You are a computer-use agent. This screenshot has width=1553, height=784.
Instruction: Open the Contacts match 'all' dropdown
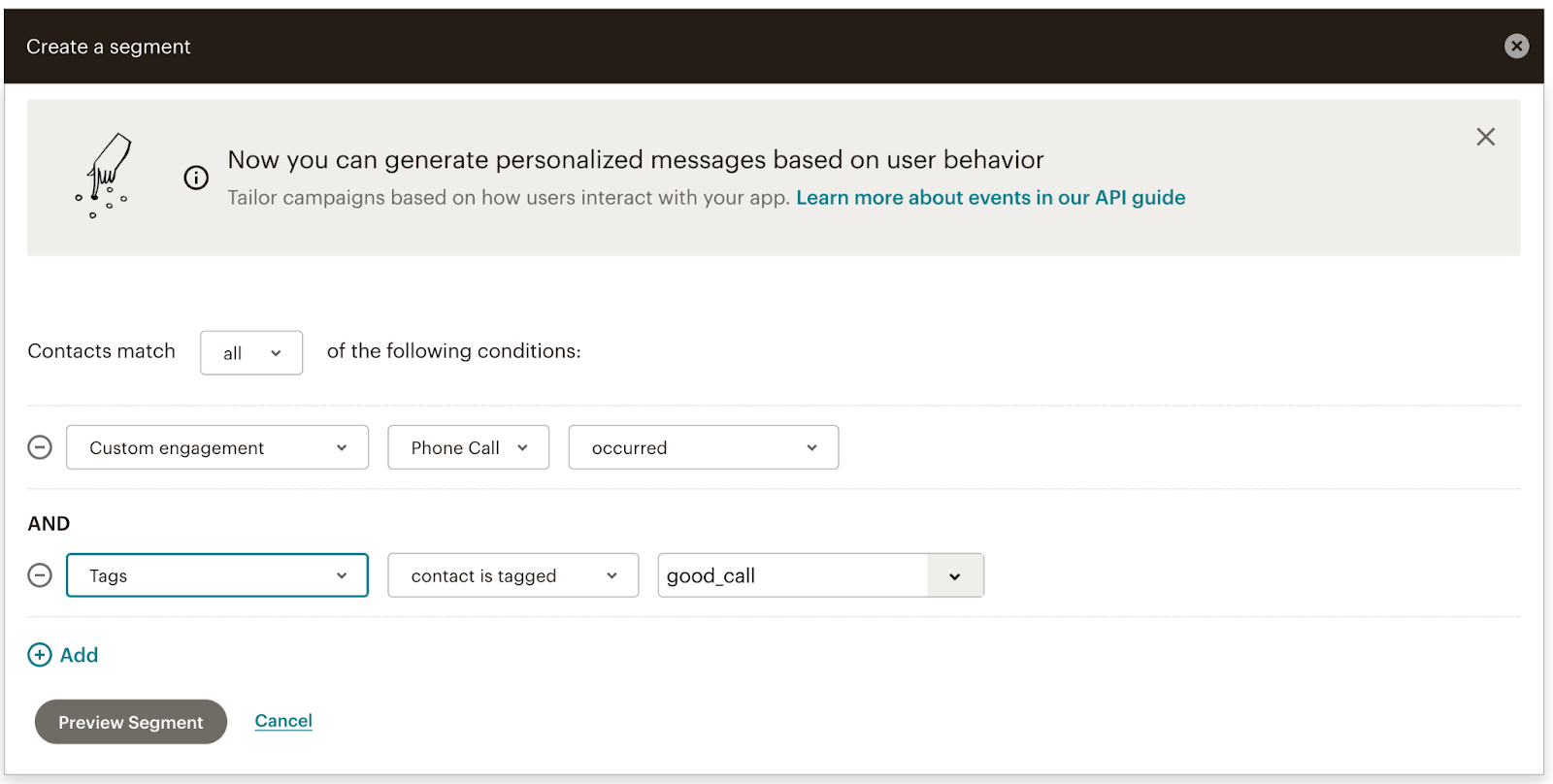point(251,353)
